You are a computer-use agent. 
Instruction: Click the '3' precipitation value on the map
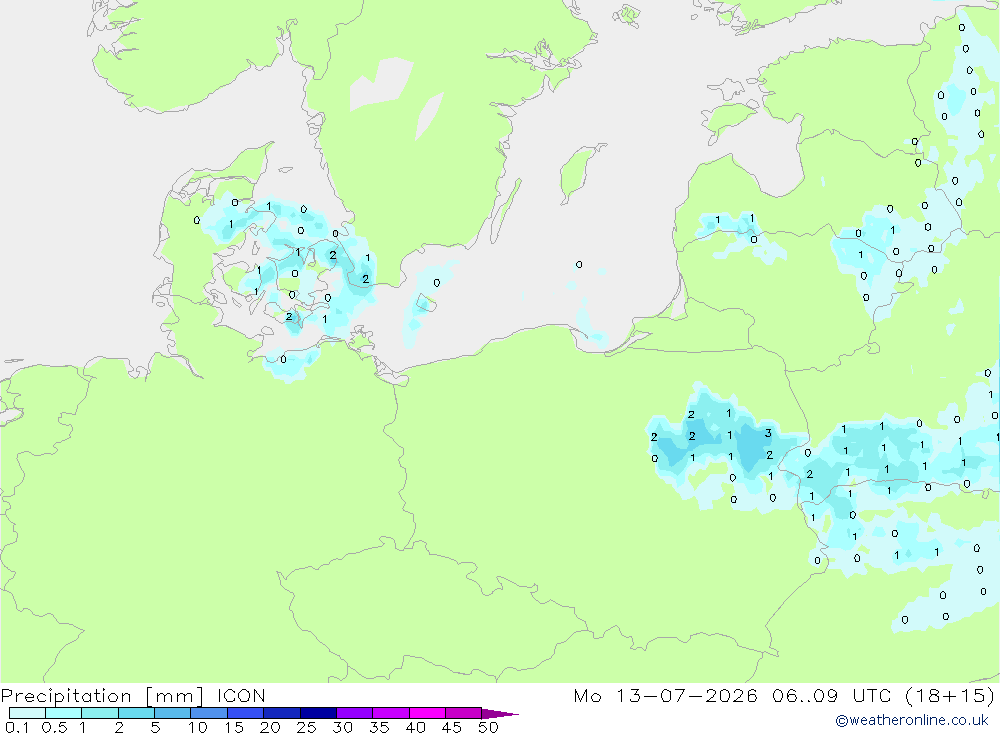point(768,433)
